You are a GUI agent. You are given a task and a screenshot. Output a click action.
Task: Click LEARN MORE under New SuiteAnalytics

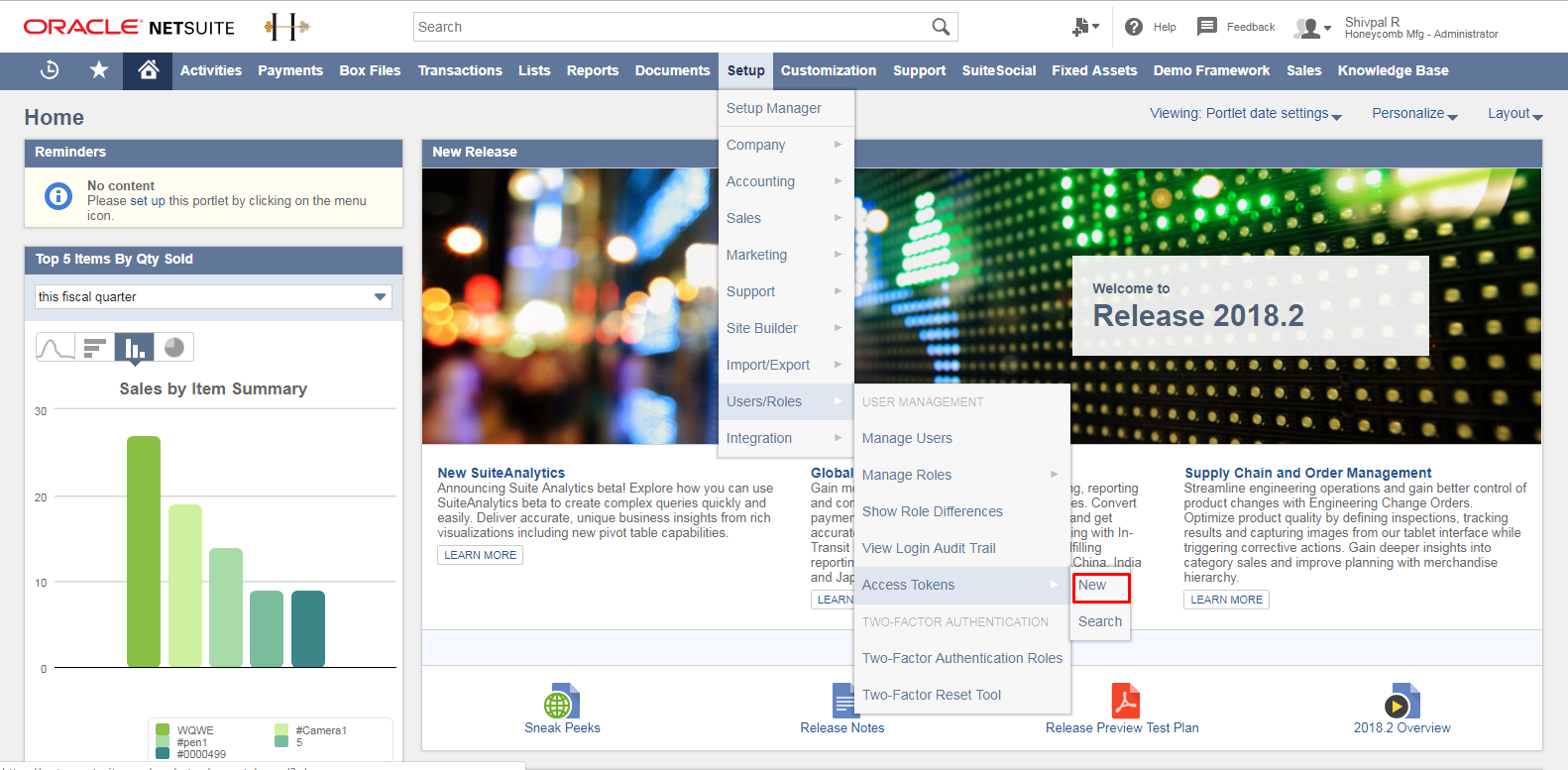480,555
